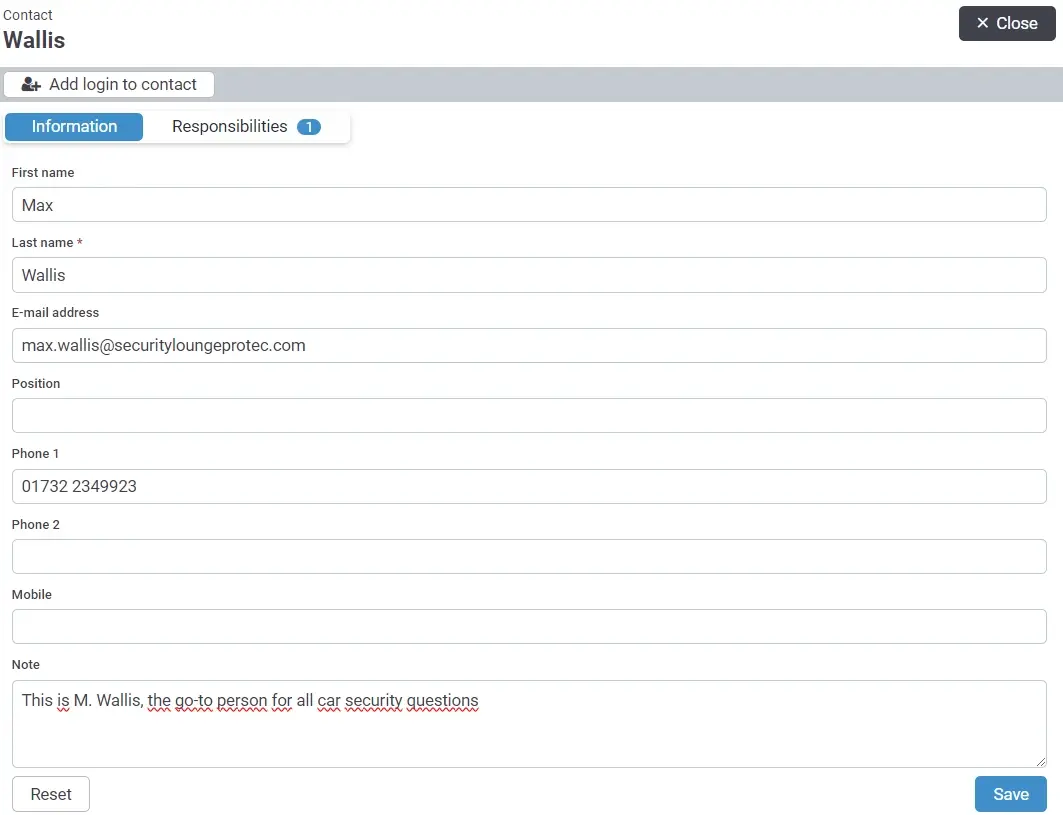Click the Mobile number field
Screen dimensions: 1063x815
[528, 626]
